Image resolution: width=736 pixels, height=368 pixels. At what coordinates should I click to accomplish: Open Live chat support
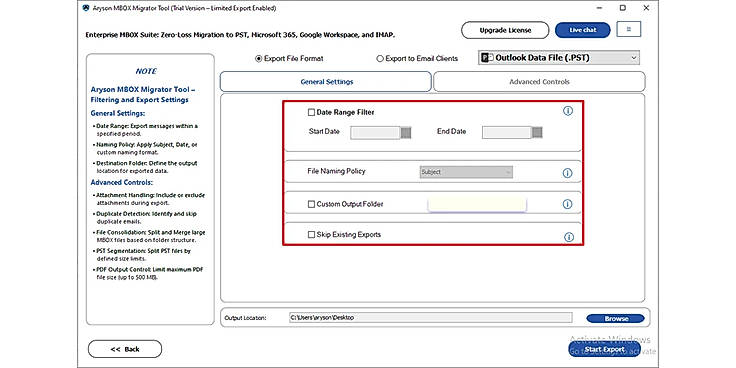point(583,30)
